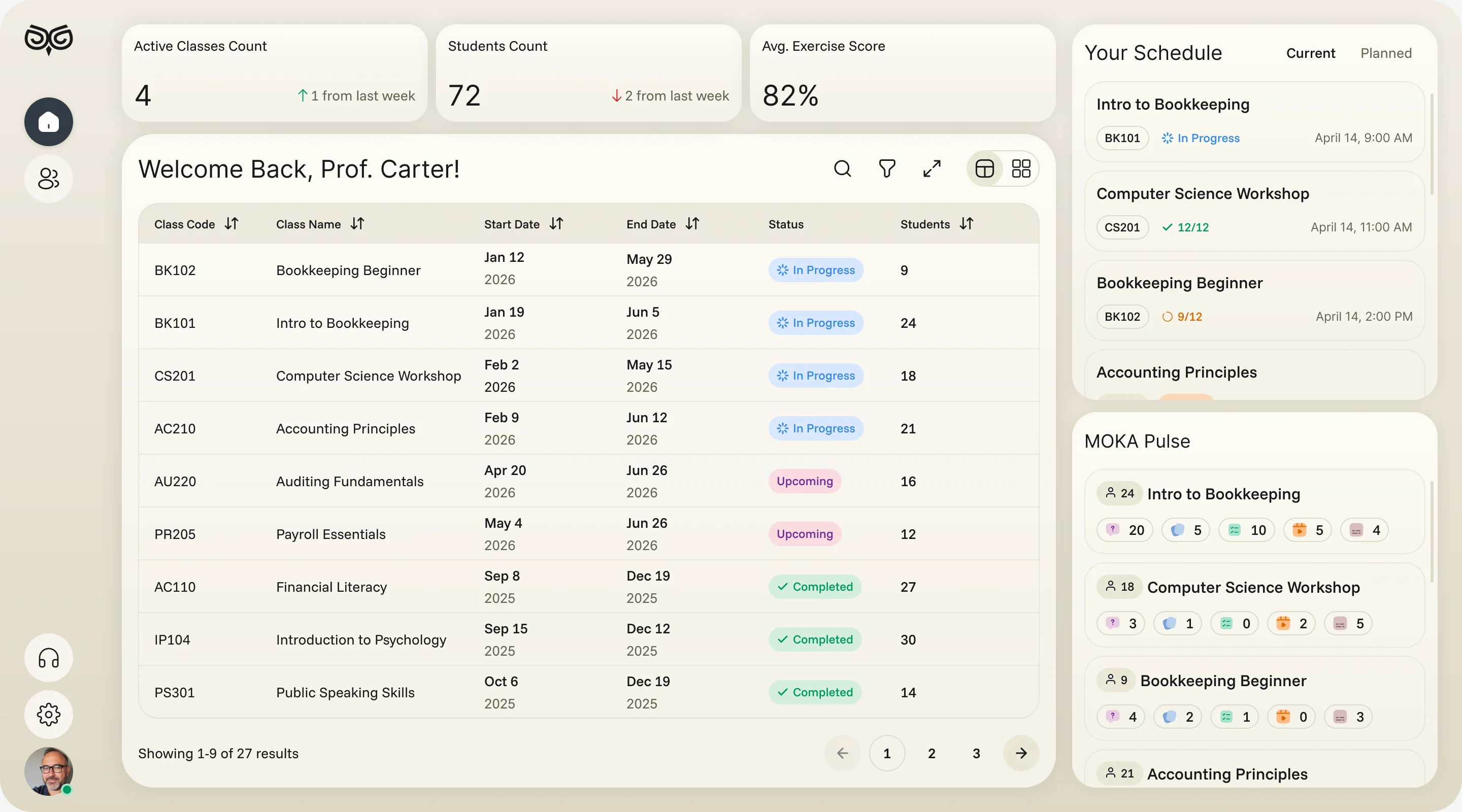
Task: Click the BK101 code tag in schedule
Action: tap(1122, 138)
